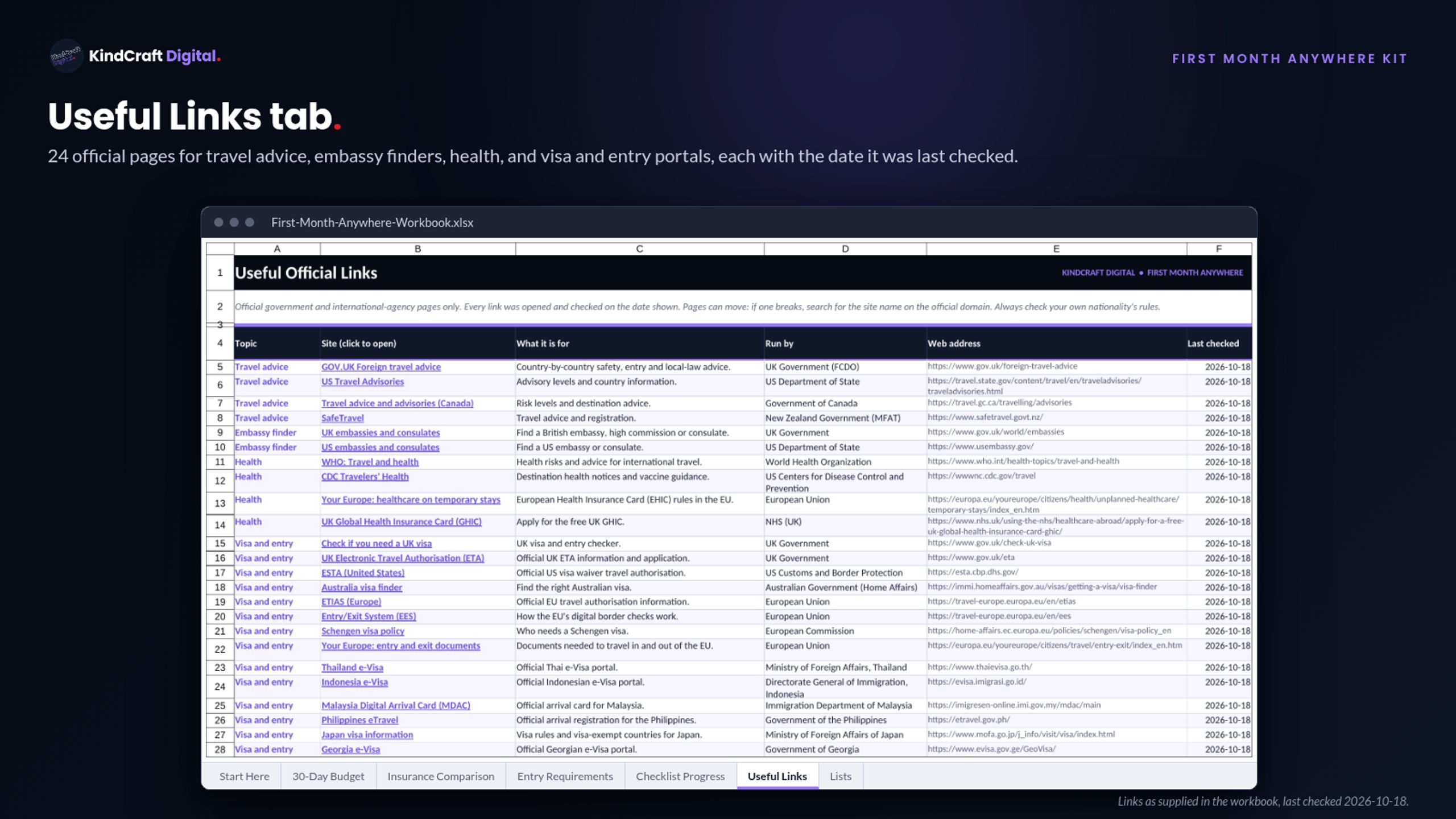
Task: Open the Insurance Comparison tab
Action: pos(441,776)
